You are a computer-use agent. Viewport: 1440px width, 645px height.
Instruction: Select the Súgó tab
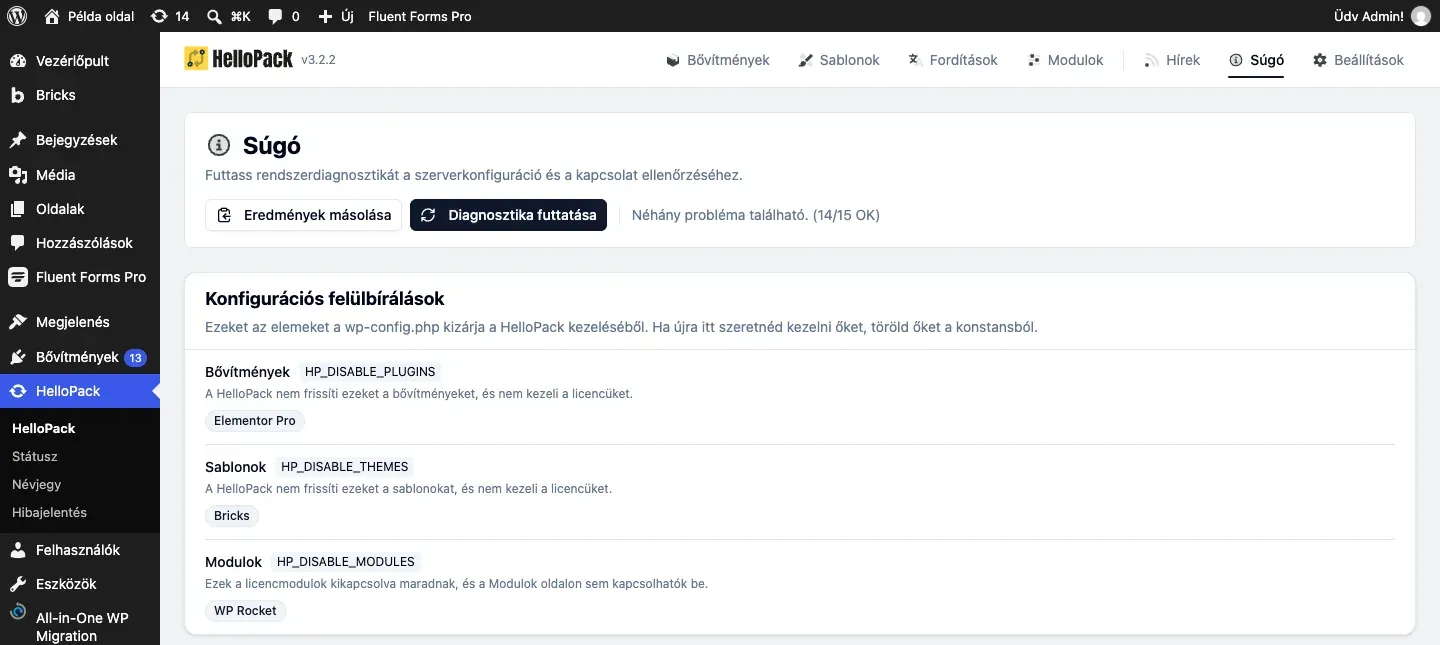1256,60
